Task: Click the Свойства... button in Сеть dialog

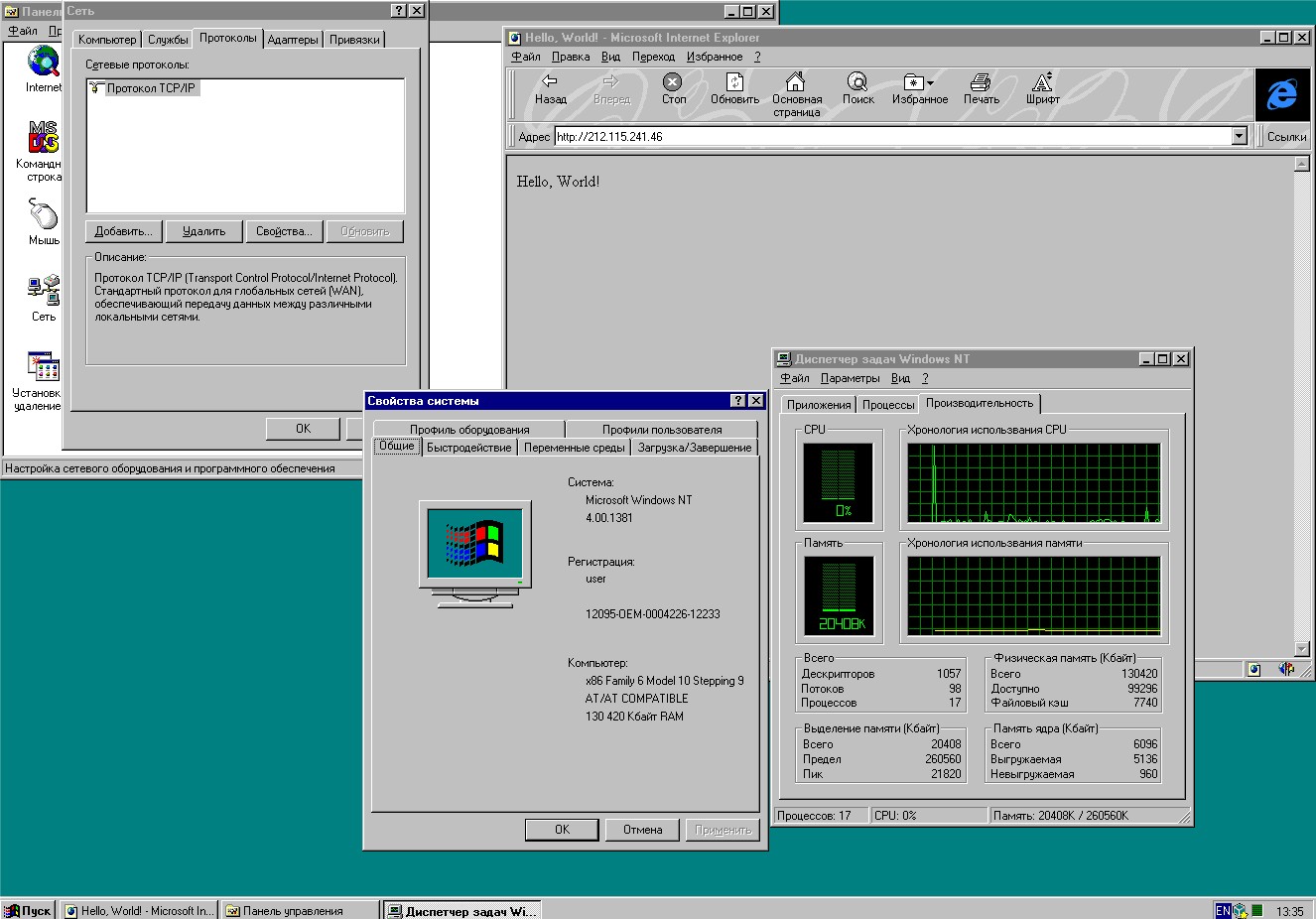Action: click(284, 231)
